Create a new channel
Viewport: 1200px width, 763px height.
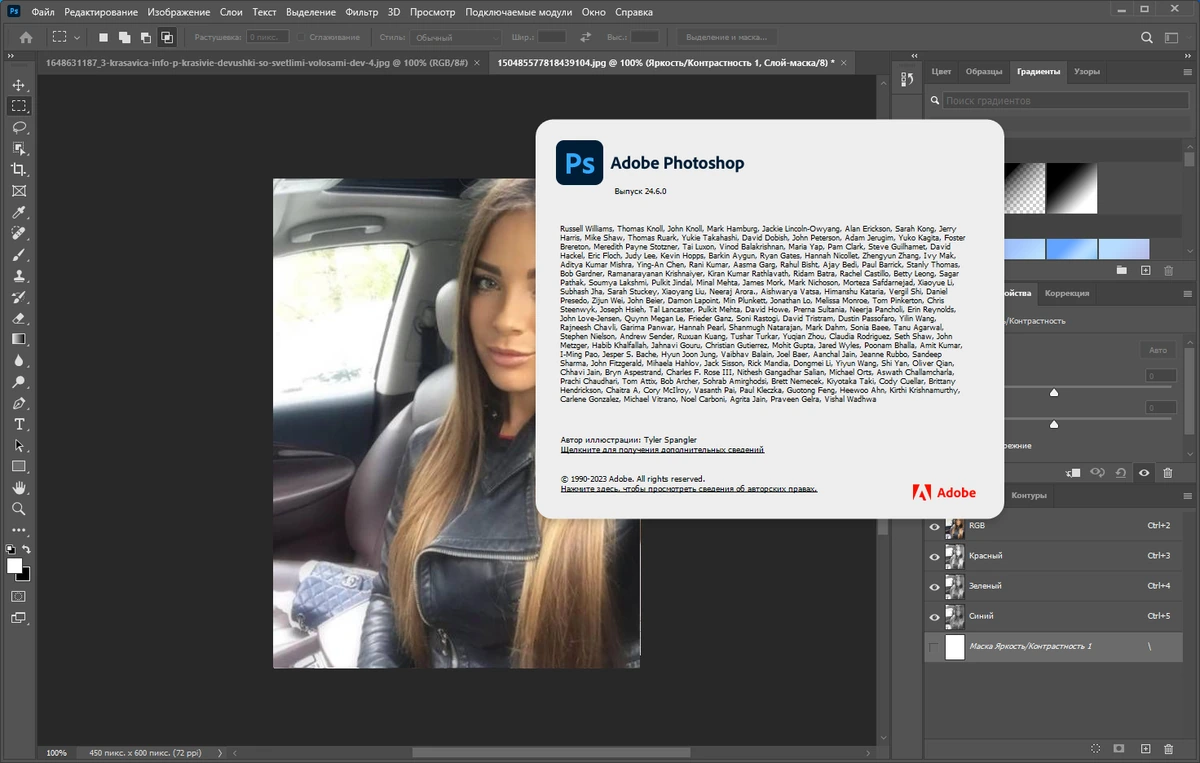(x=1145, y=748)
